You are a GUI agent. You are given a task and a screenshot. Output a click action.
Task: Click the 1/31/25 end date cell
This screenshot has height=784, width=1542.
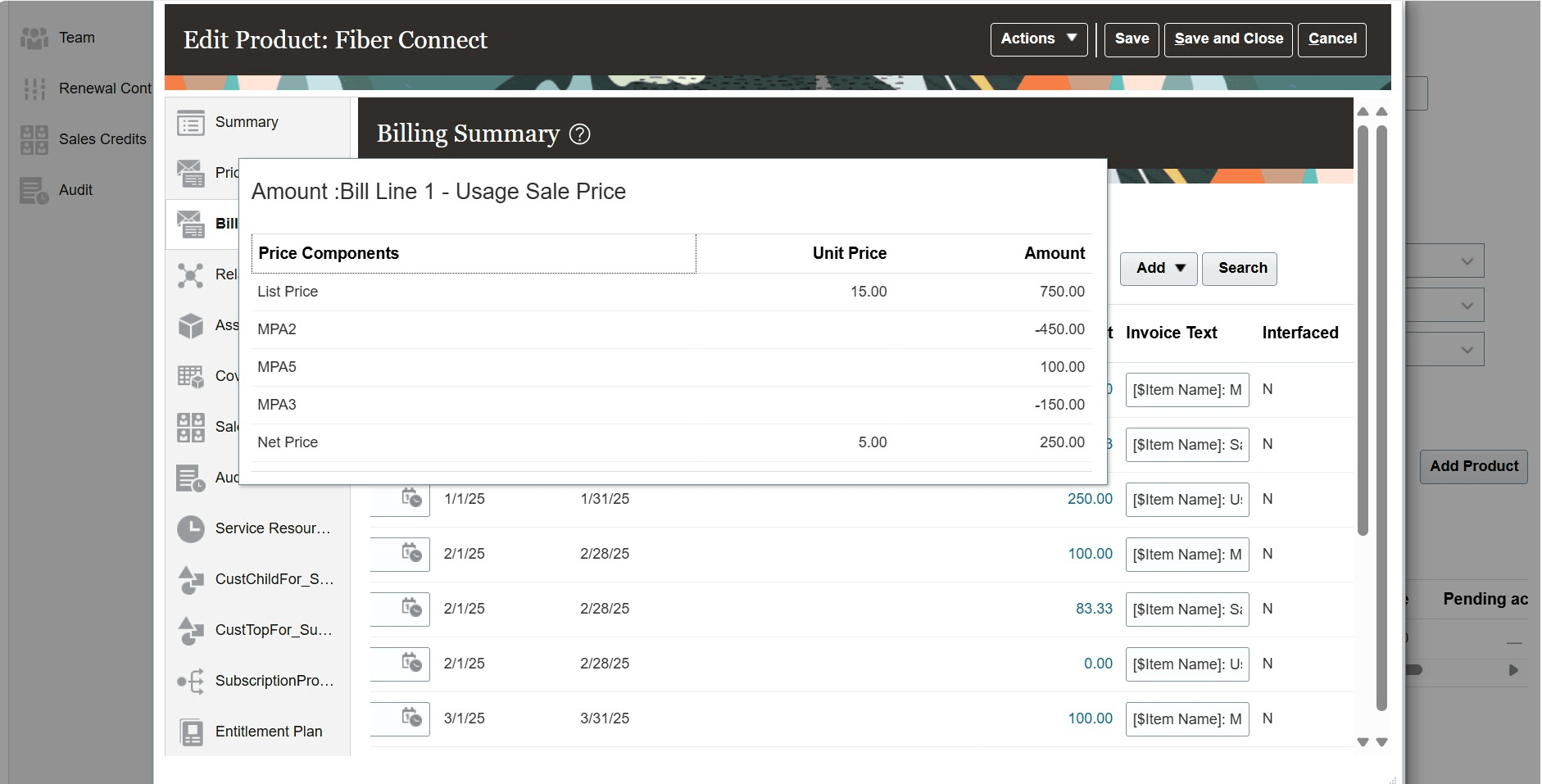(605, 499)
